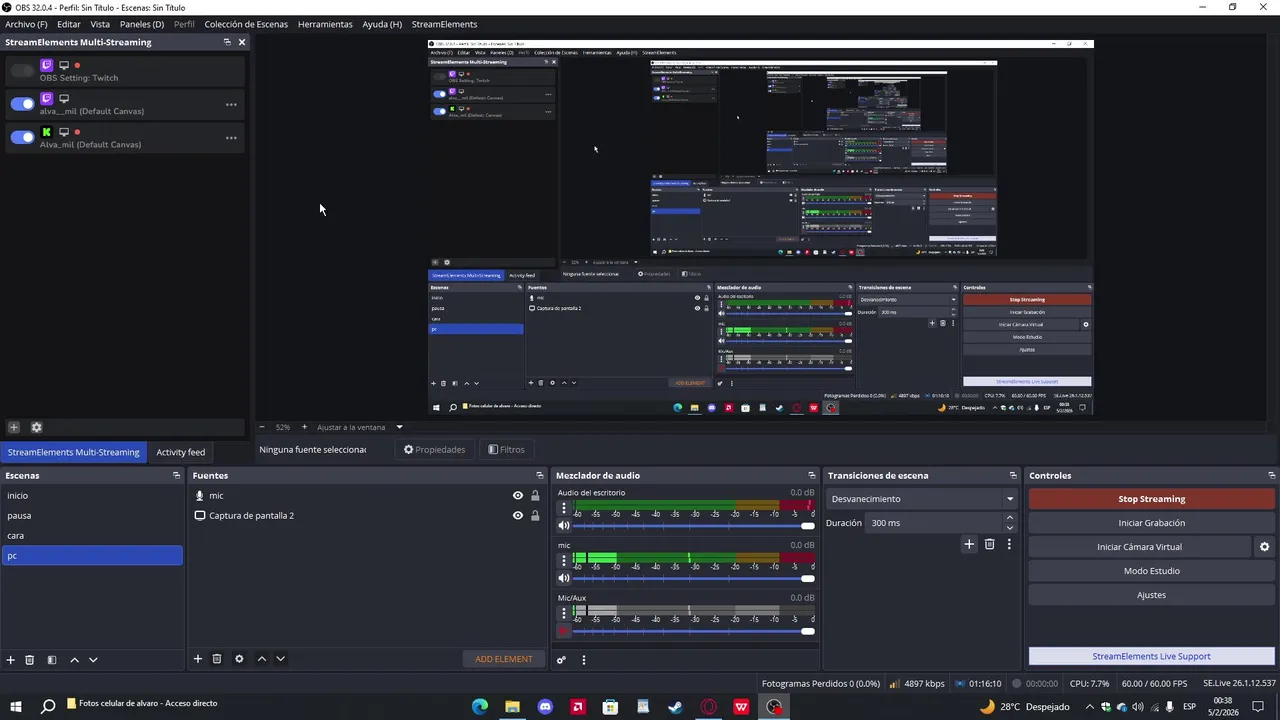Open audio mixer menu dots at bottom
Screen dimensions: 1280x720
(584, 660)
